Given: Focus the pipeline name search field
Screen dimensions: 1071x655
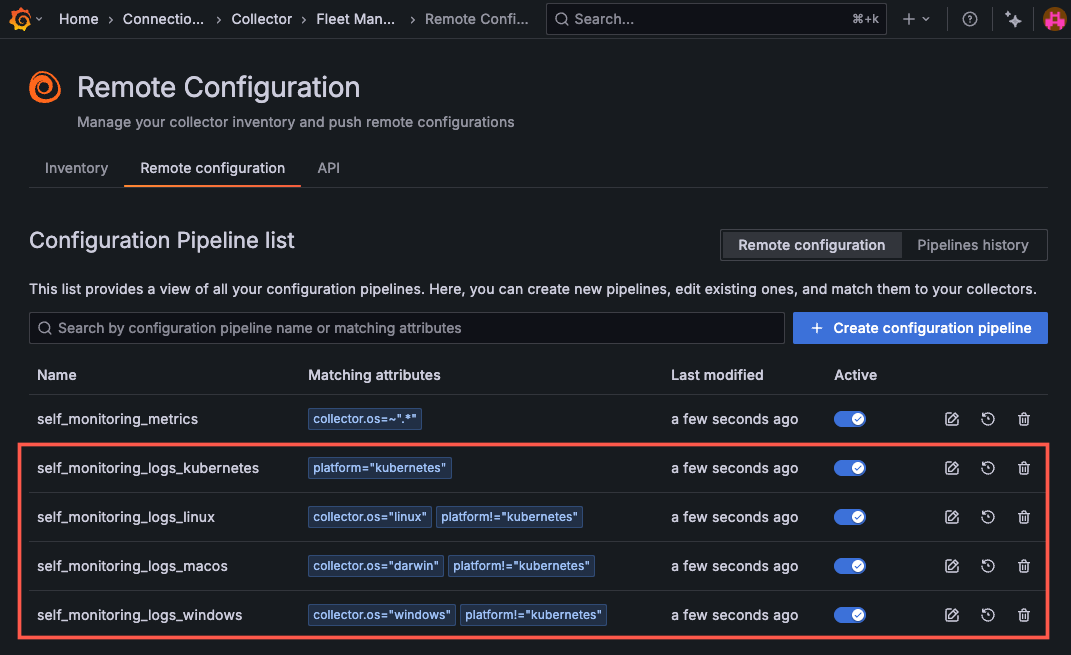Looking at the screenshot, I should [x=407, y=328].
